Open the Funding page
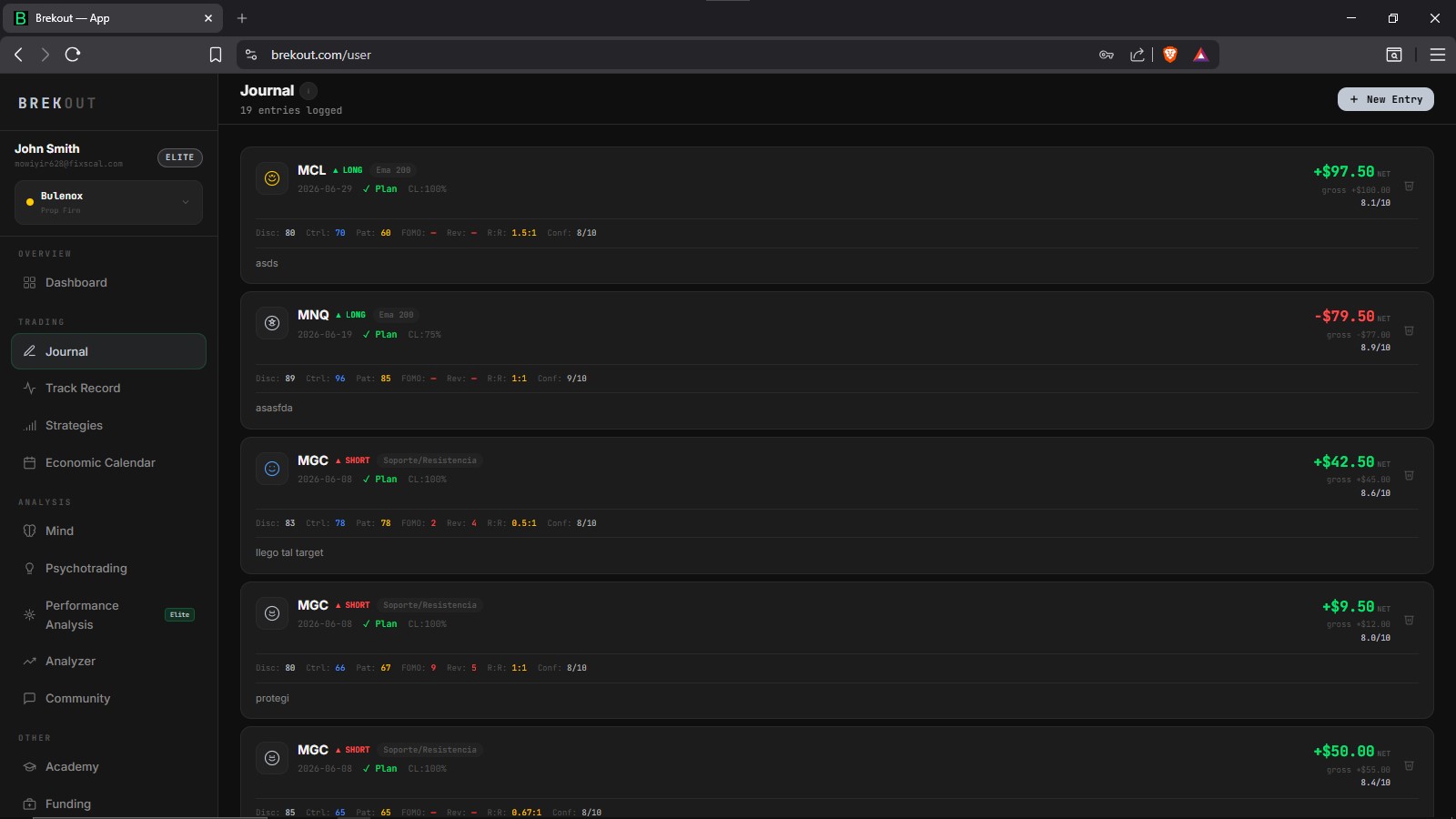Screen dimensions: 1456x819 [x=108, y=804]
